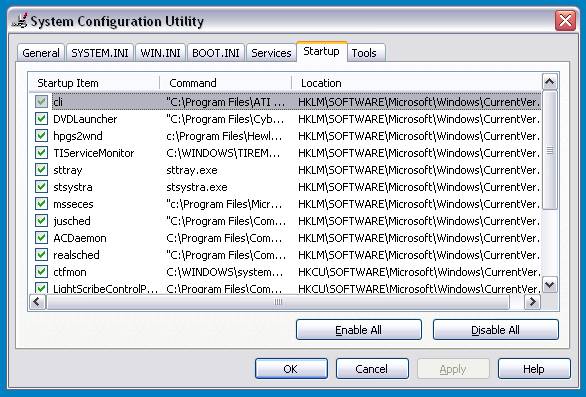Select the sttray item name
Viewport: 586px width, 397px height.
pos(68,170)
